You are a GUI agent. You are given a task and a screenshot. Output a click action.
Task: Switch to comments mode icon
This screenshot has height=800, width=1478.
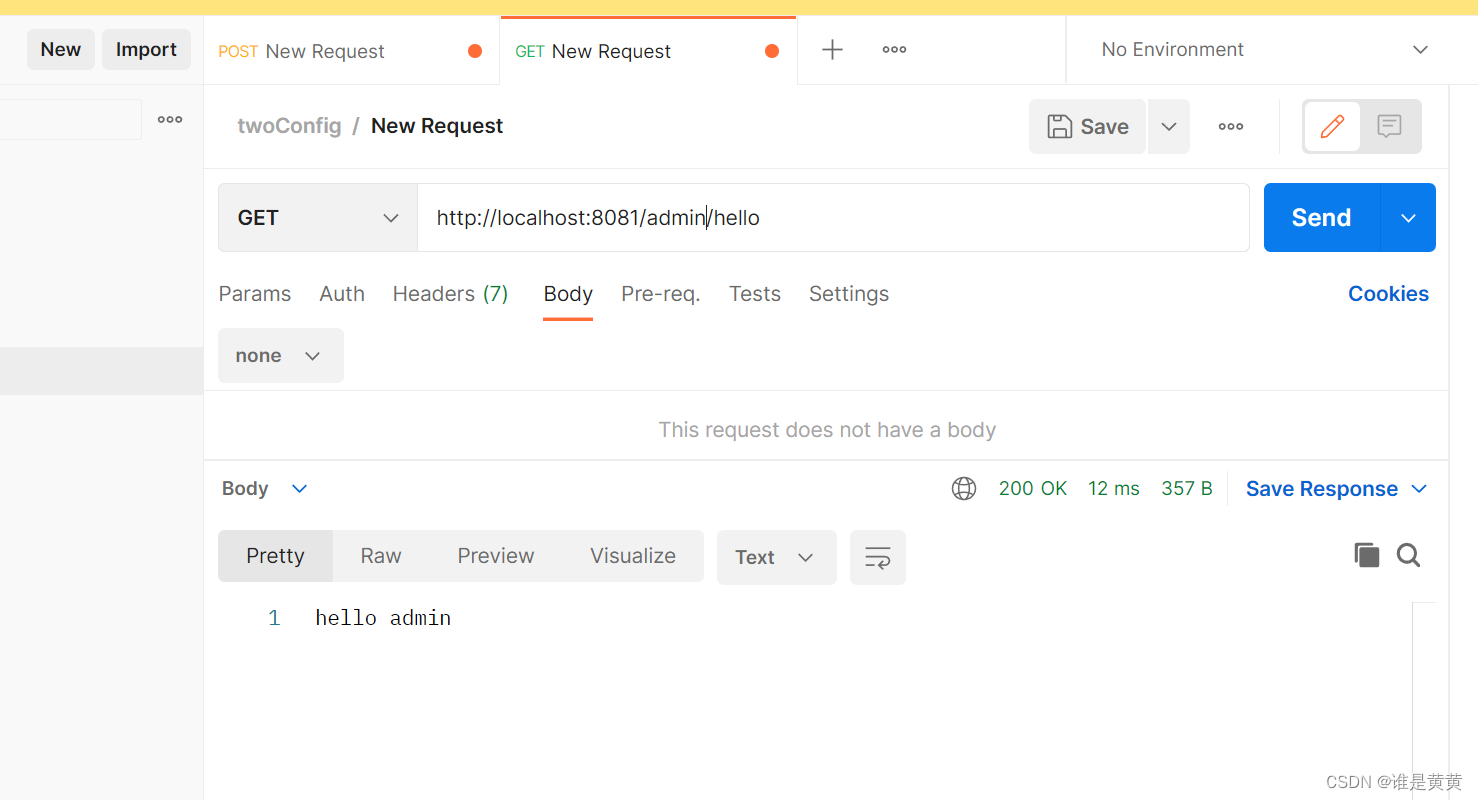point(1389,127)
